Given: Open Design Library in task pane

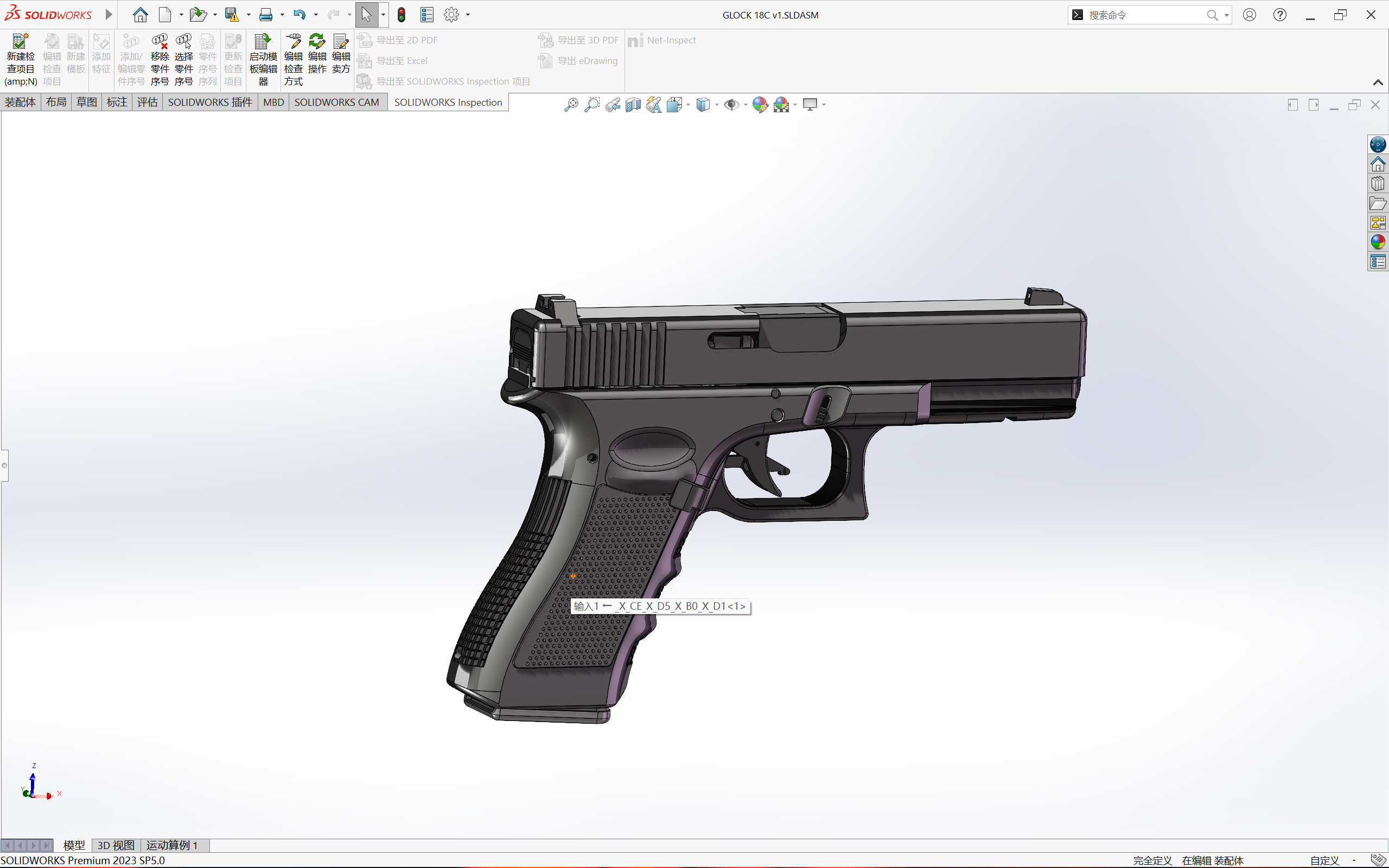Looking at the screenshot, I should [x=1378, y=184].
